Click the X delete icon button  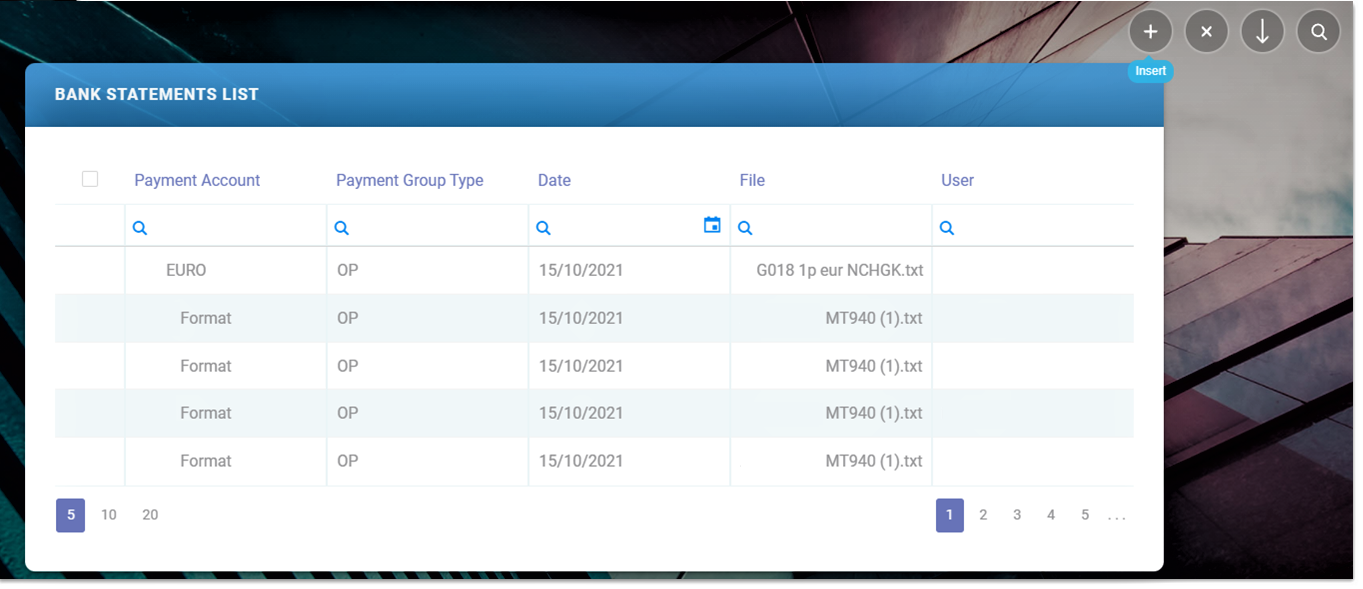pyautogui.click(x=1206, y=32)
